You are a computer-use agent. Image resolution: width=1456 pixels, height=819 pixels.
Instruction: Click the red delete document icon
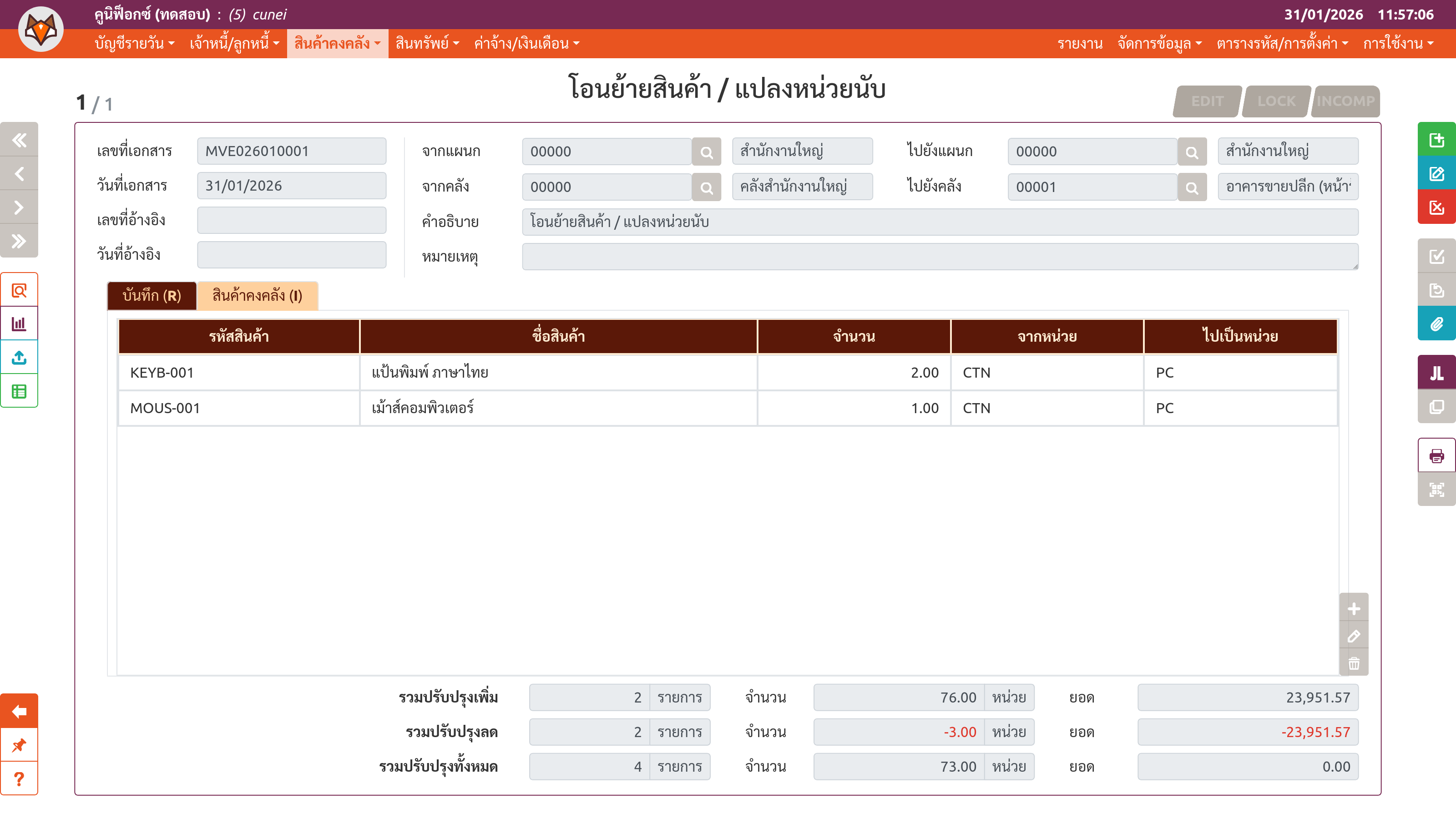[x=1436, y=207]
